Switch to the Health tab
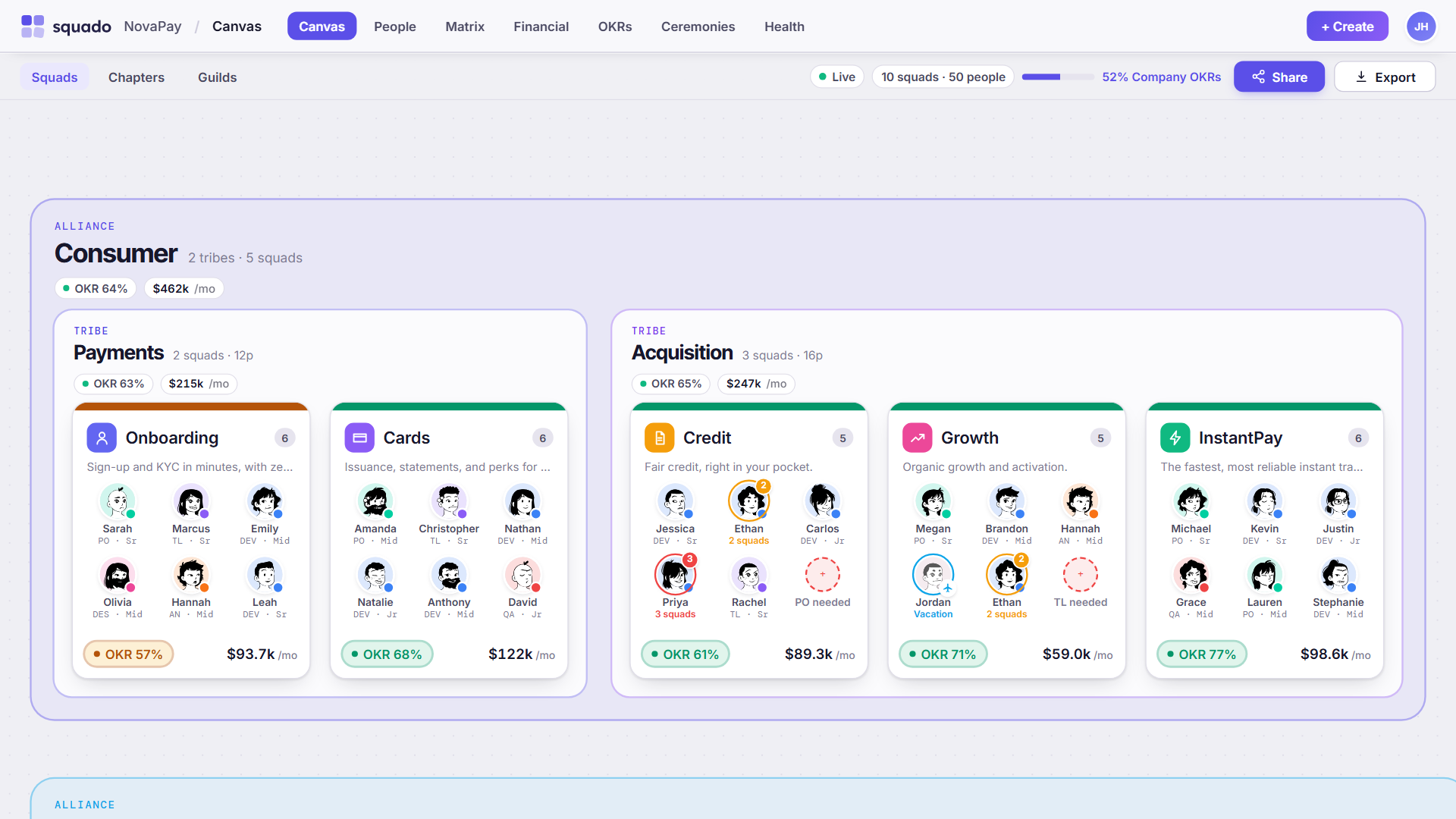 (x=784, y=27)
